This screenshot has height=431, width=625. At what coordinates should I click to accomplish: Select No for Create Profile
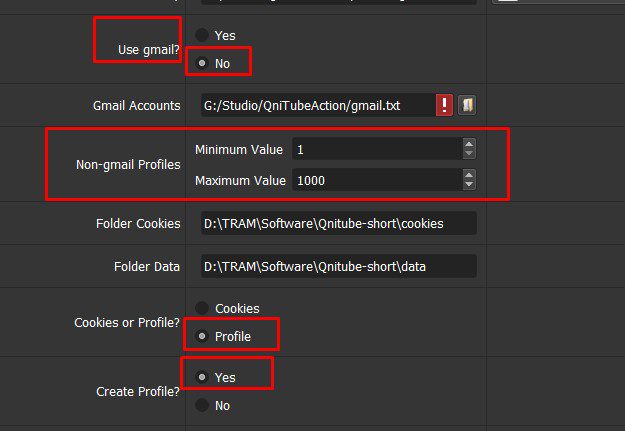(x=202, y=405)
